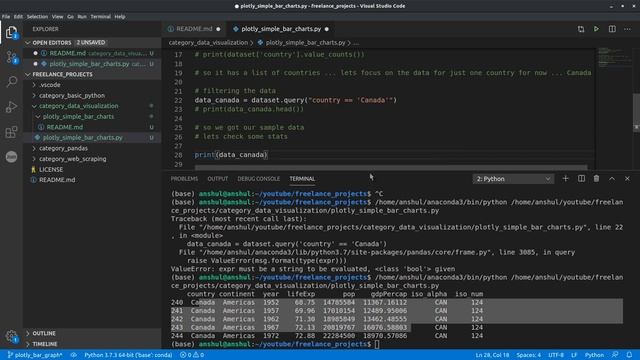
Task: Open plotly_simple_bar_charts.py in Open Editors list
Action: 93,64
